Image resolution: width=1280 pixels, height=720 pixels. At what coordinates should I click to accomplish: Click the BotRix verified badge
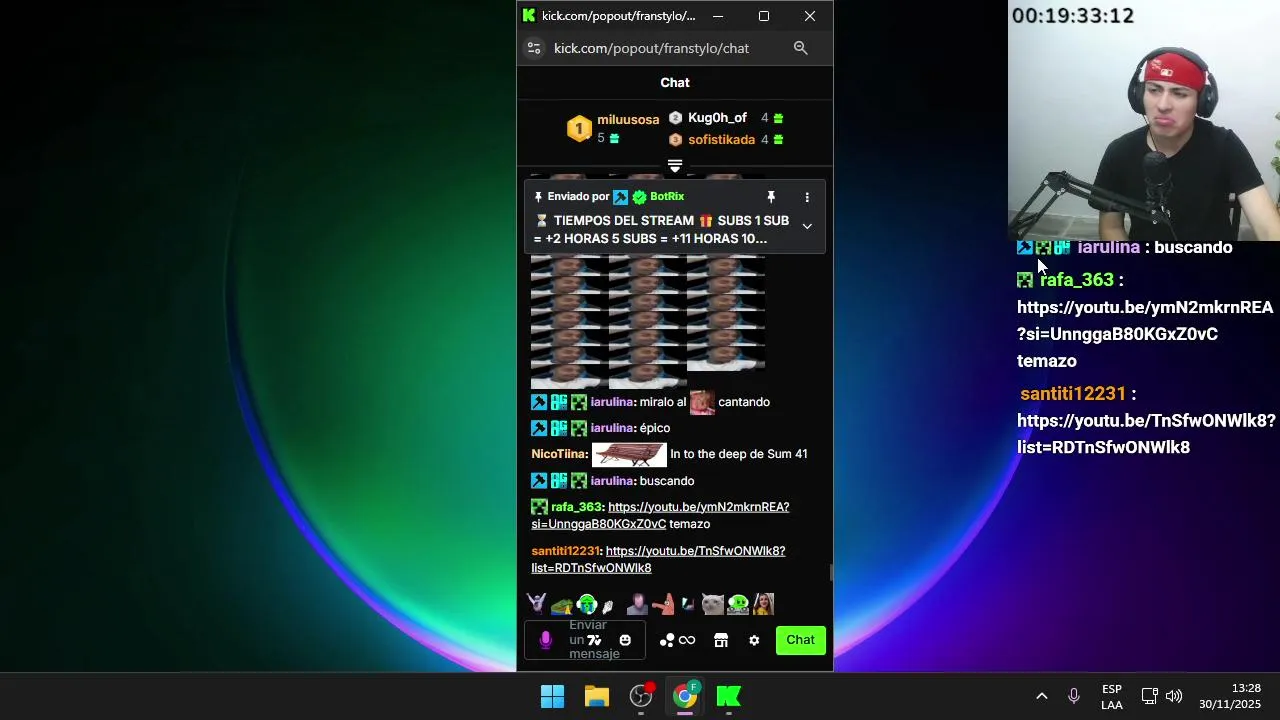pyautogui.click(x=639, y=197)
